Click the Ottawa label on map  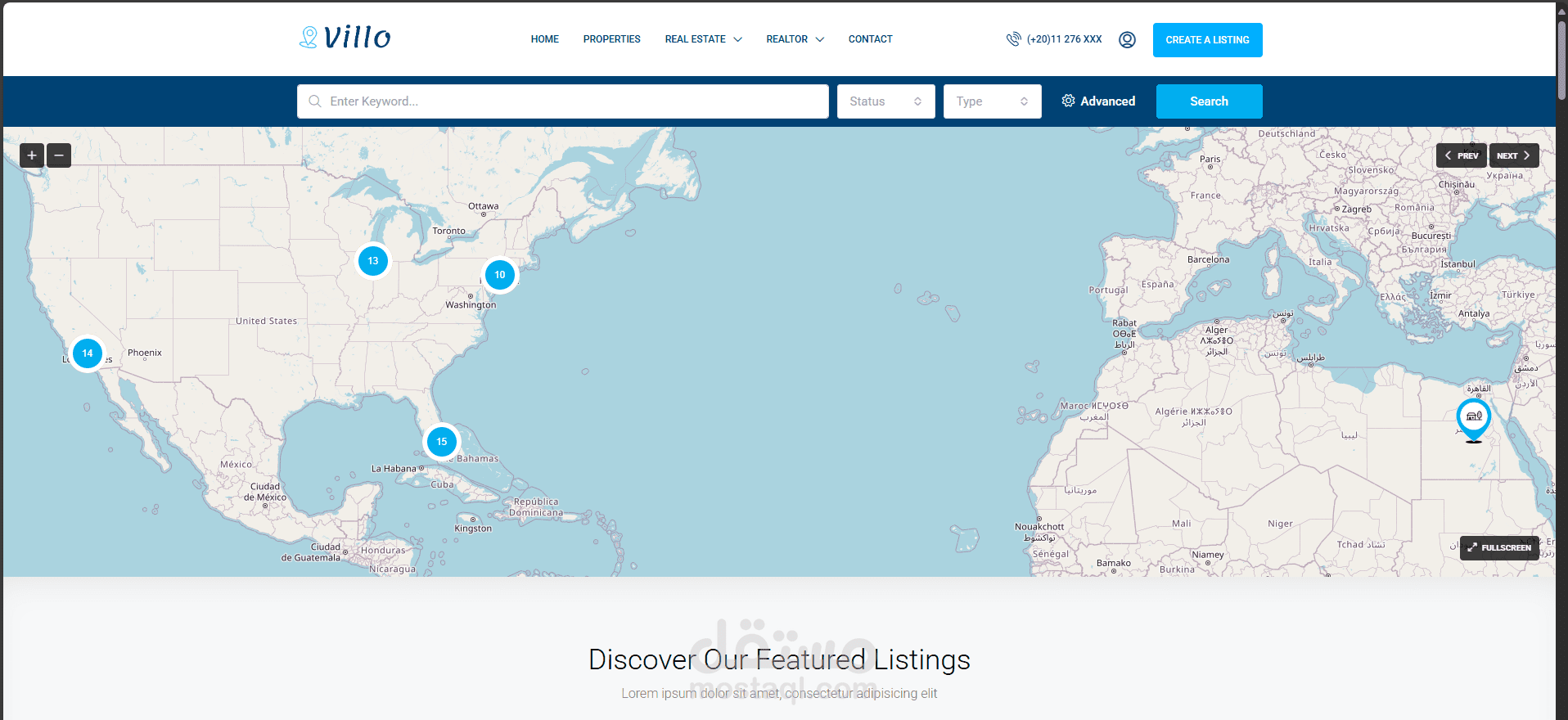click(483, 206)
